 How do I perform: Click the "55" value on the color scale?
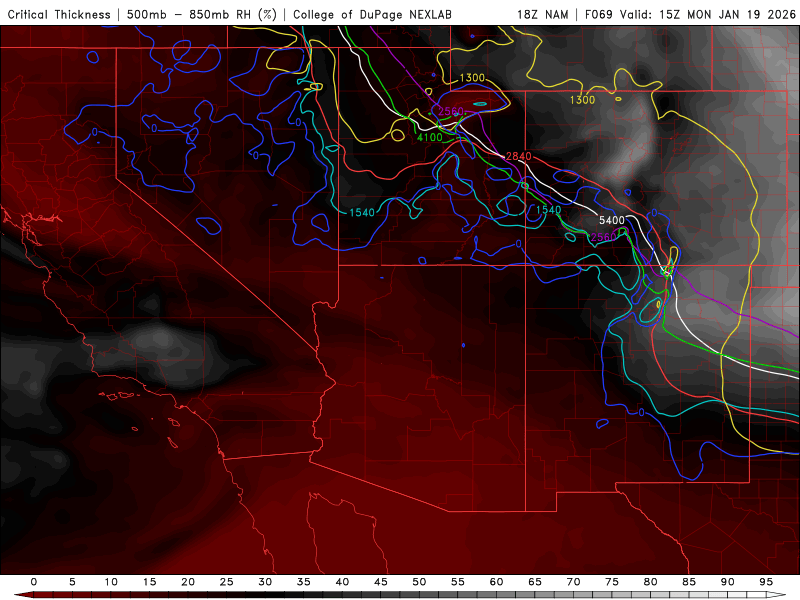click(458, 582)
